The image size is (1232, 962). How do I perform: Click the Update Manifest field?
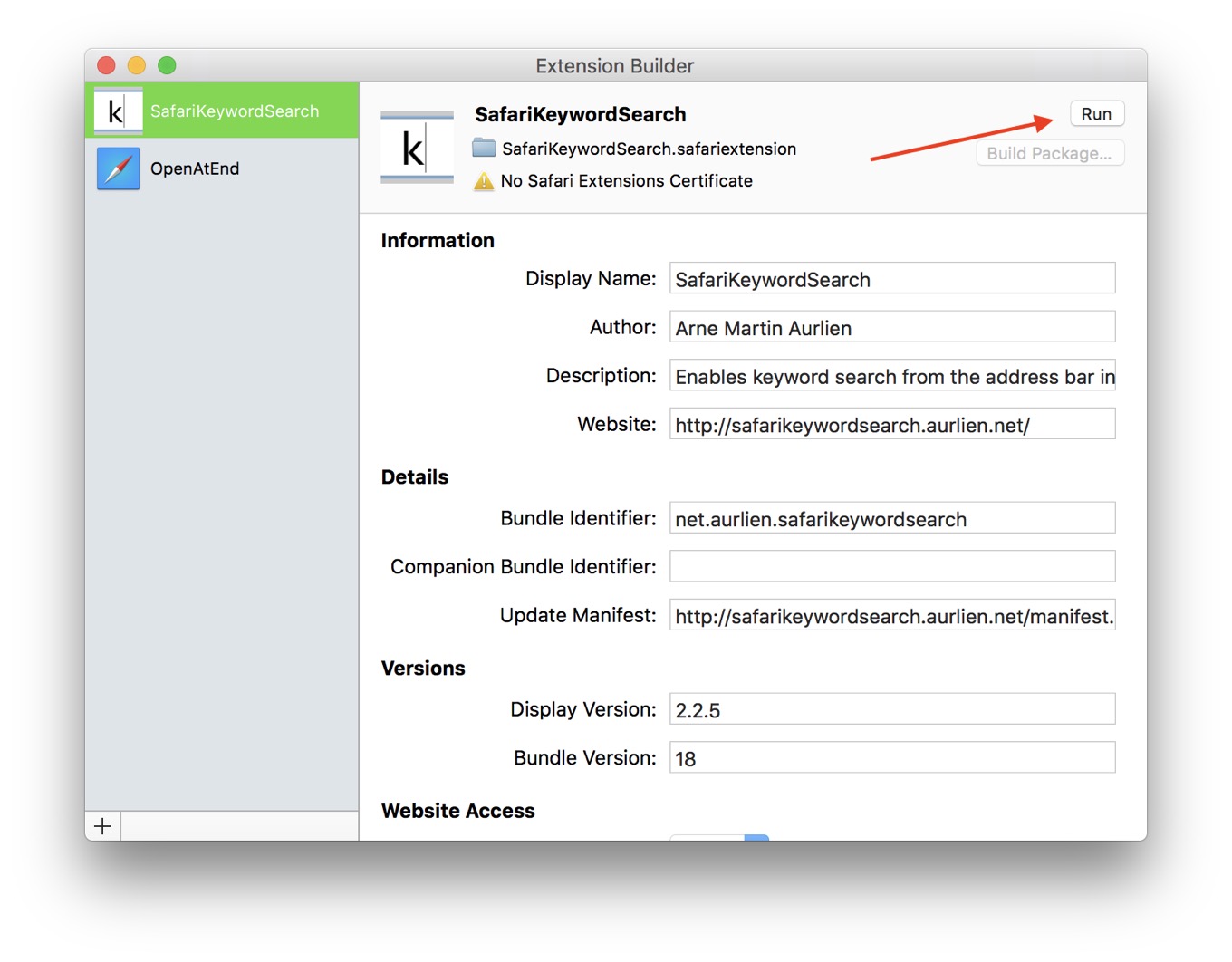click(x=892, y=615)
